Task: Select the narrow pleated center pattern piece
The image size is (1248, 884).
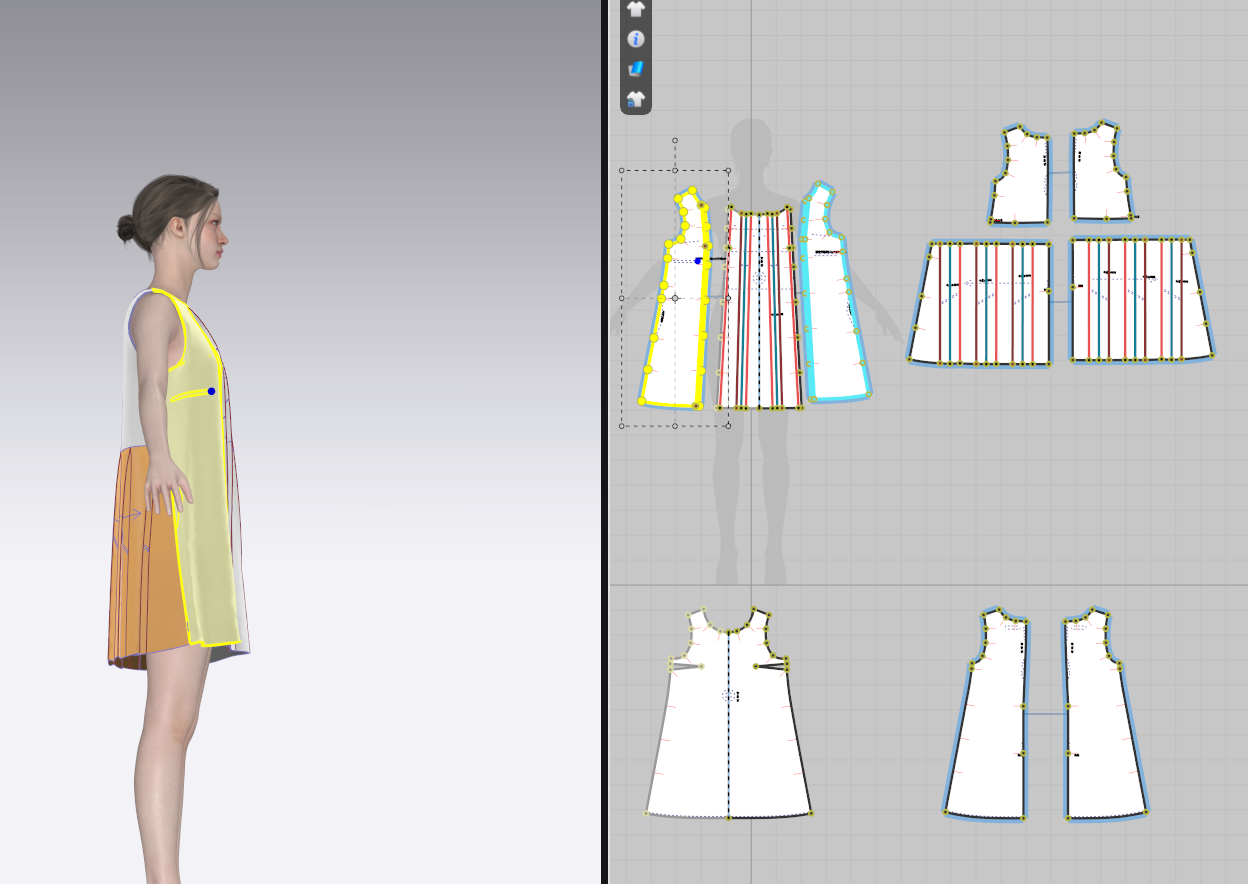Action: (762, 330)
